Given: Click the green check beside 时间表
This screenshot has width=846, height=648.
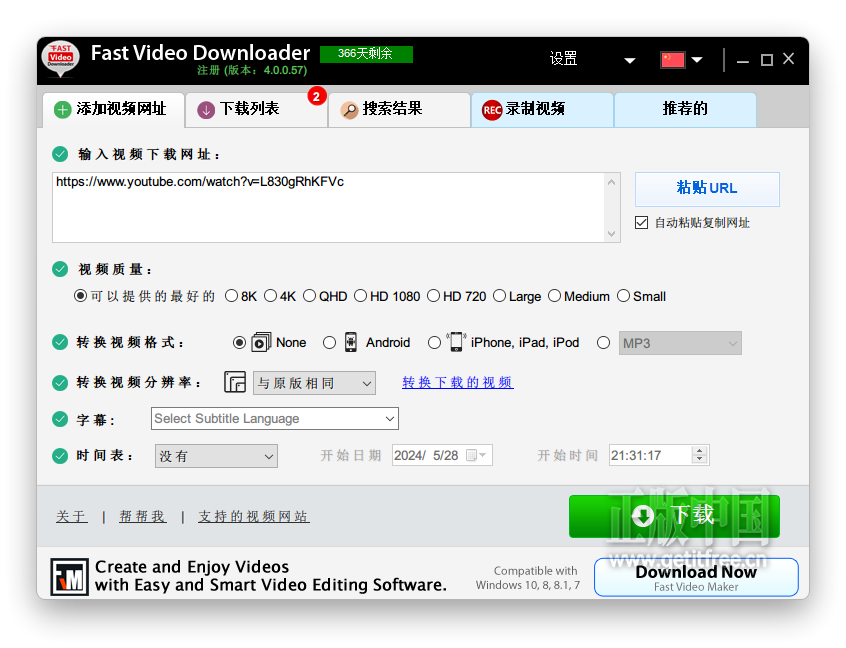Looking at the screenshot, I should tap(60, 456).
